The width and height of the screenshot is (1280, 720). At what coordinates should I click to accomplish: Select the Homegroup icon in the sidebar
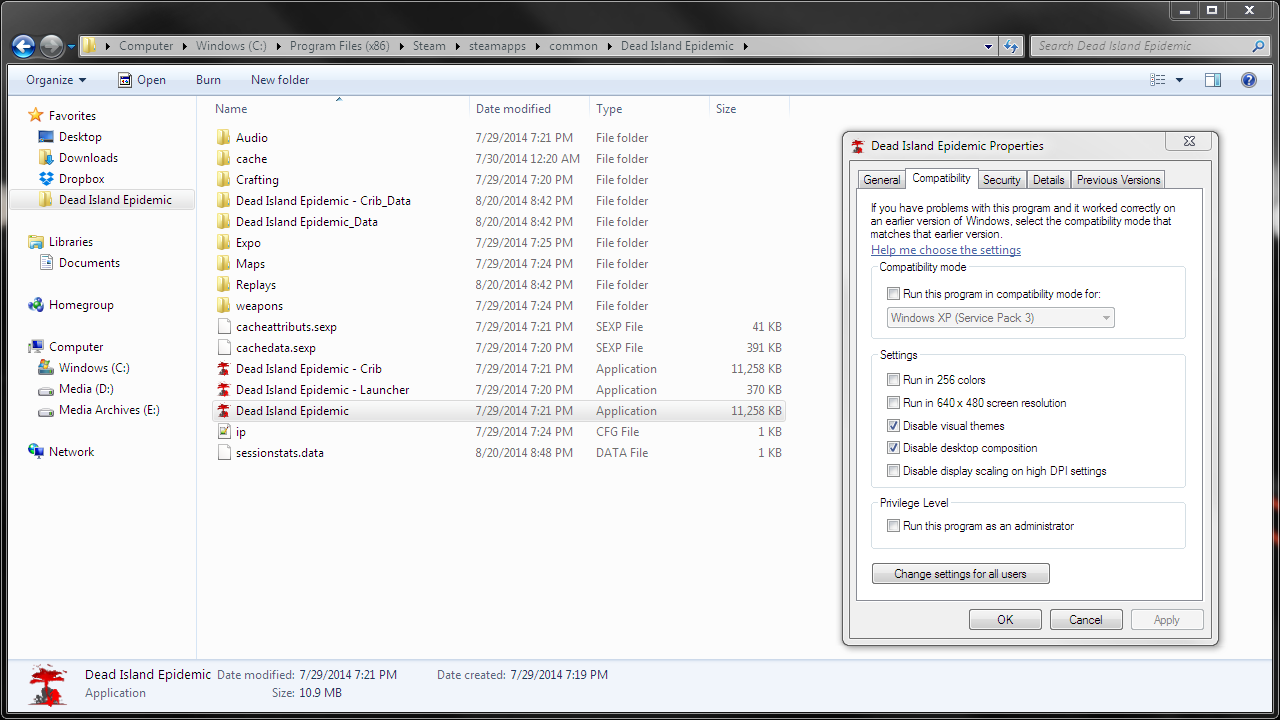click(36, 305)
